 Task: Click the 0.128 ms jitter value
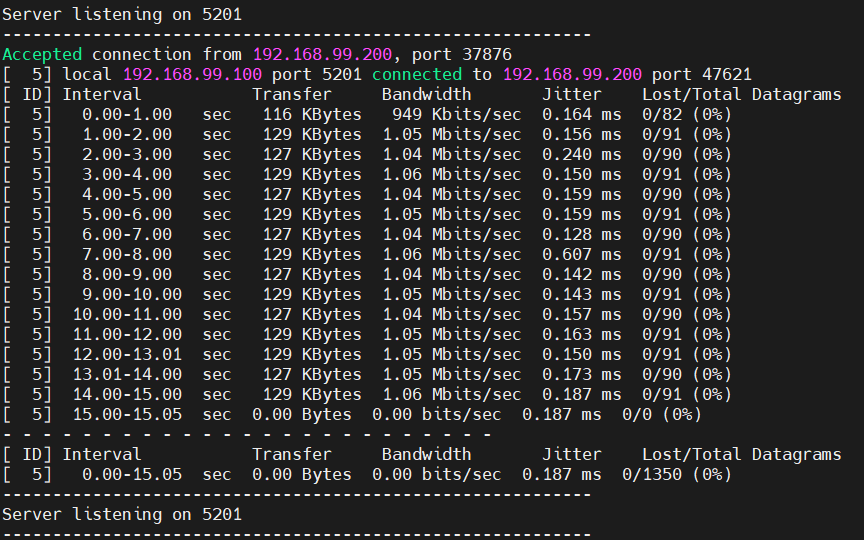point(581,234)
